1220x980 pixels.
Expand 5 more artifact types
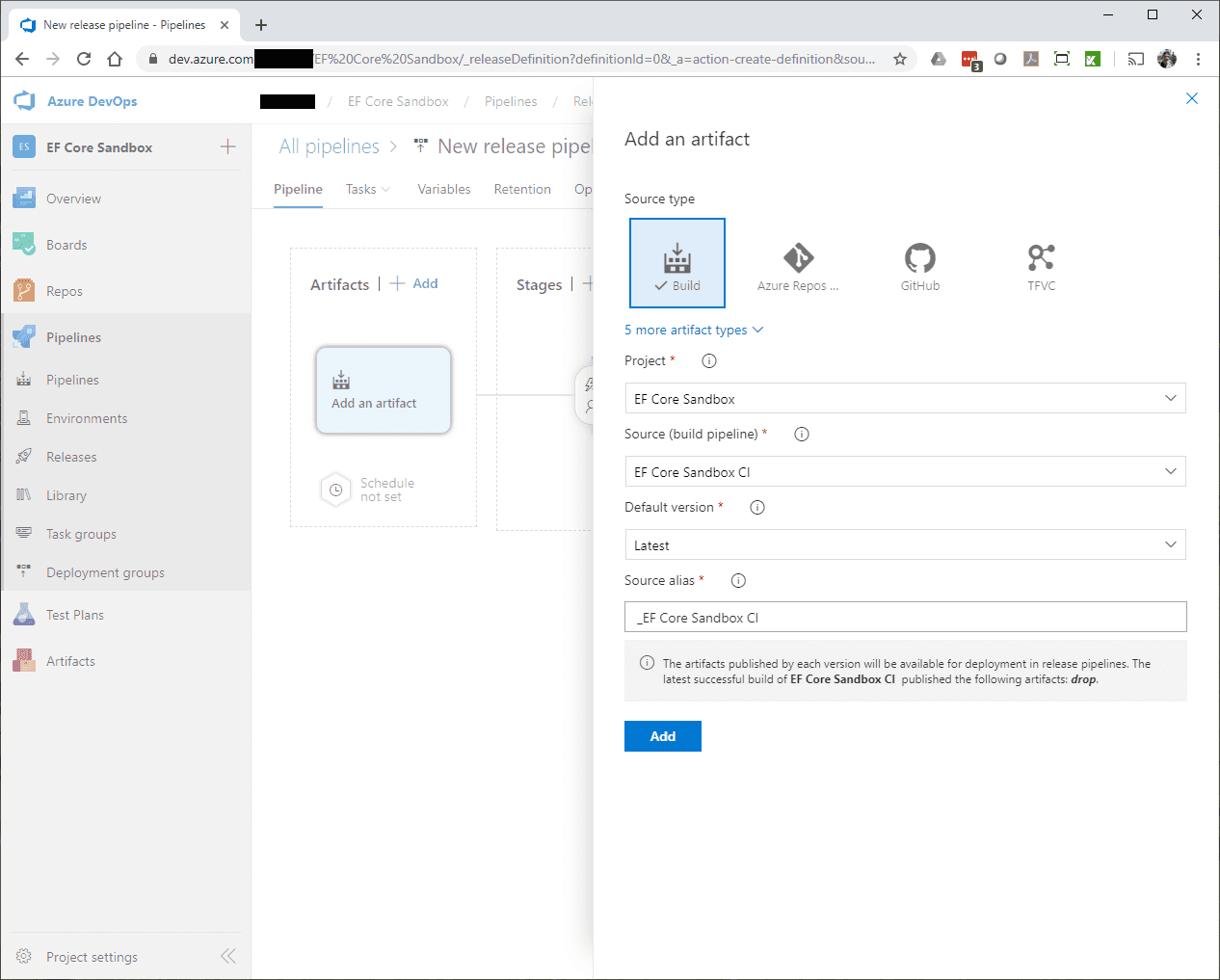(x=693, y=330)
